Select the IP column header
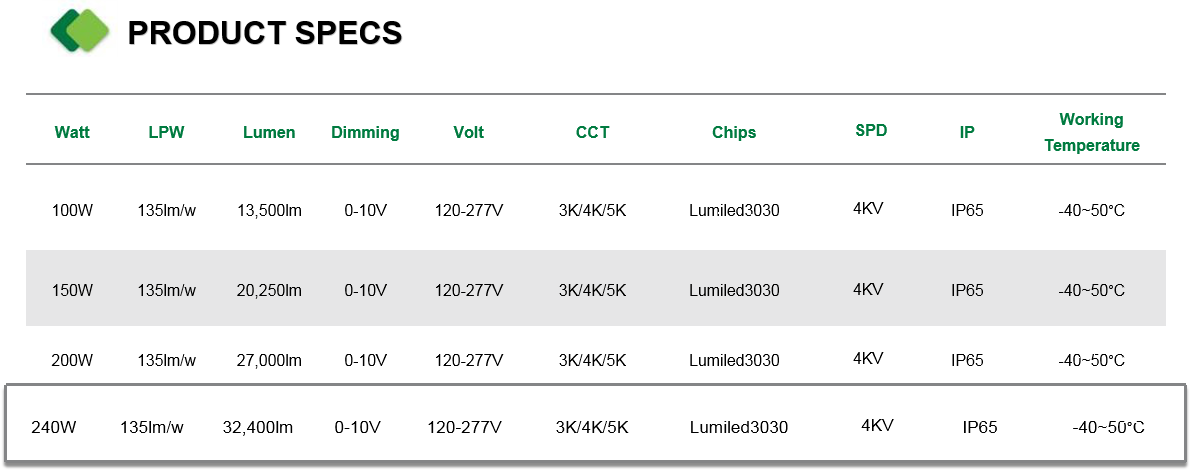The width and height of the screenshot is (1192, 472). (967, 132)
